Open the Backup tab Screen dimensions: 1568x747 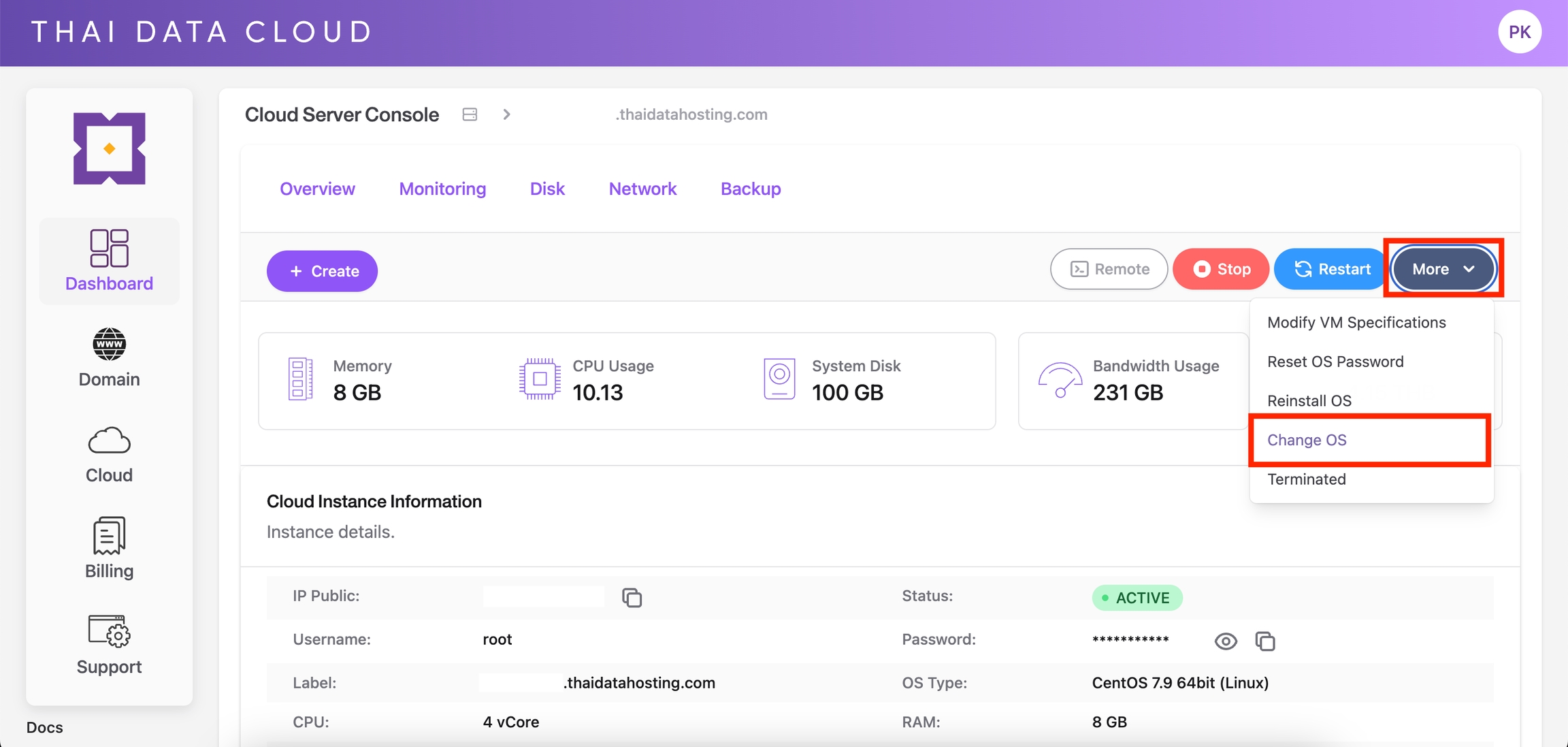751,189
